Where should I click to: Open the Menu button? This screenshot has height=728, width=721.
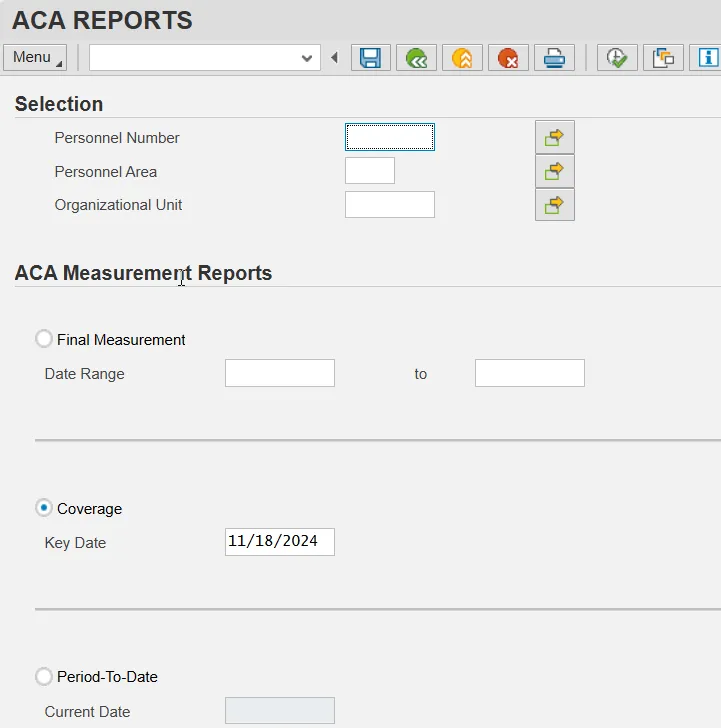(x=35, y=58)
